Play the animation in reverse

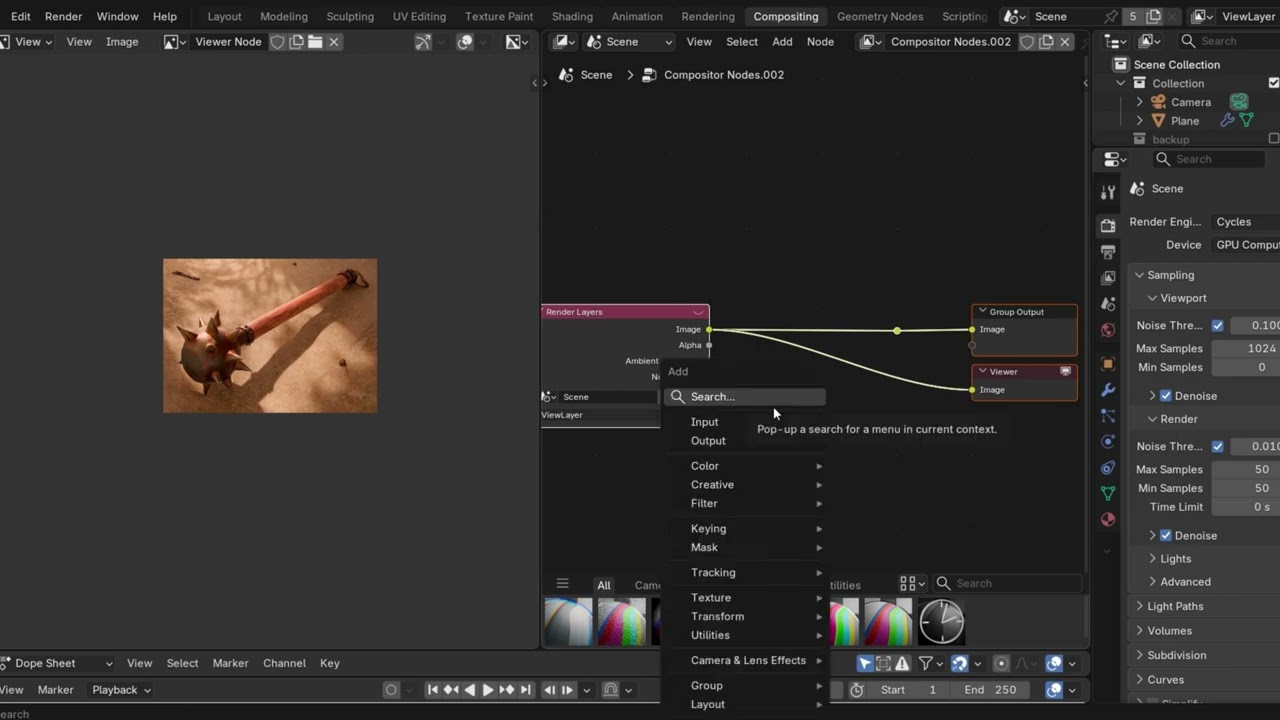(470, 690)
